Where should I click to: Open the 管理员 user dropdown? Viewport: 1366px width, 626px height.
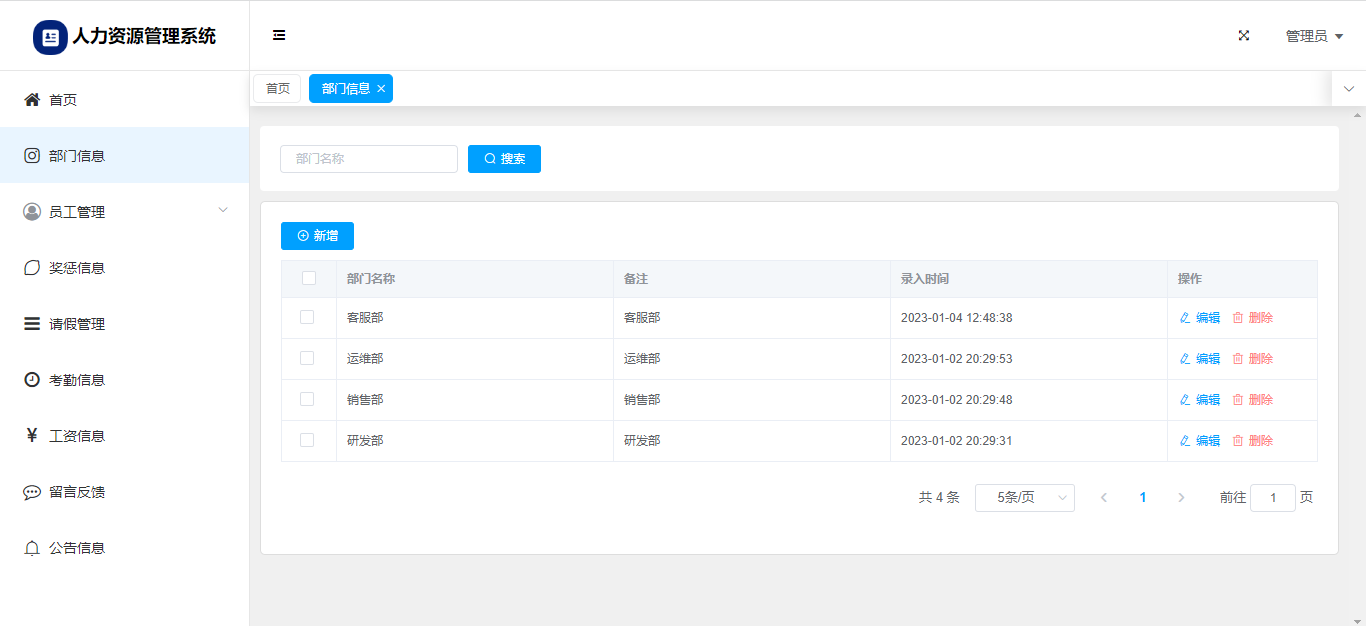coord(1313,36)
